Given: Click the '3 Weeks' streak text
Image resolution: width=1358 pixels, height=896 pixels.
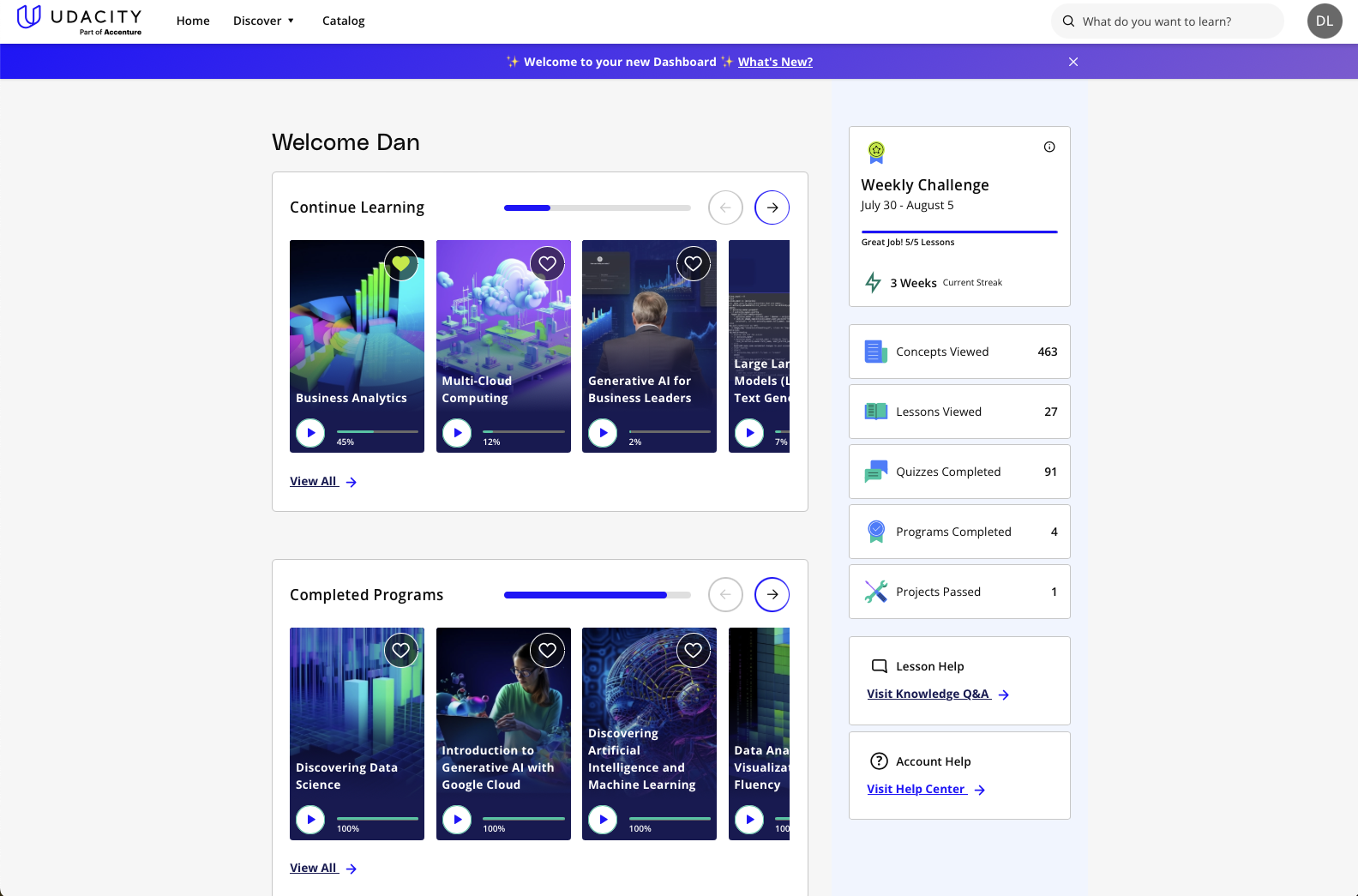Looking at the screenshot, I should (x=913, y=283).
